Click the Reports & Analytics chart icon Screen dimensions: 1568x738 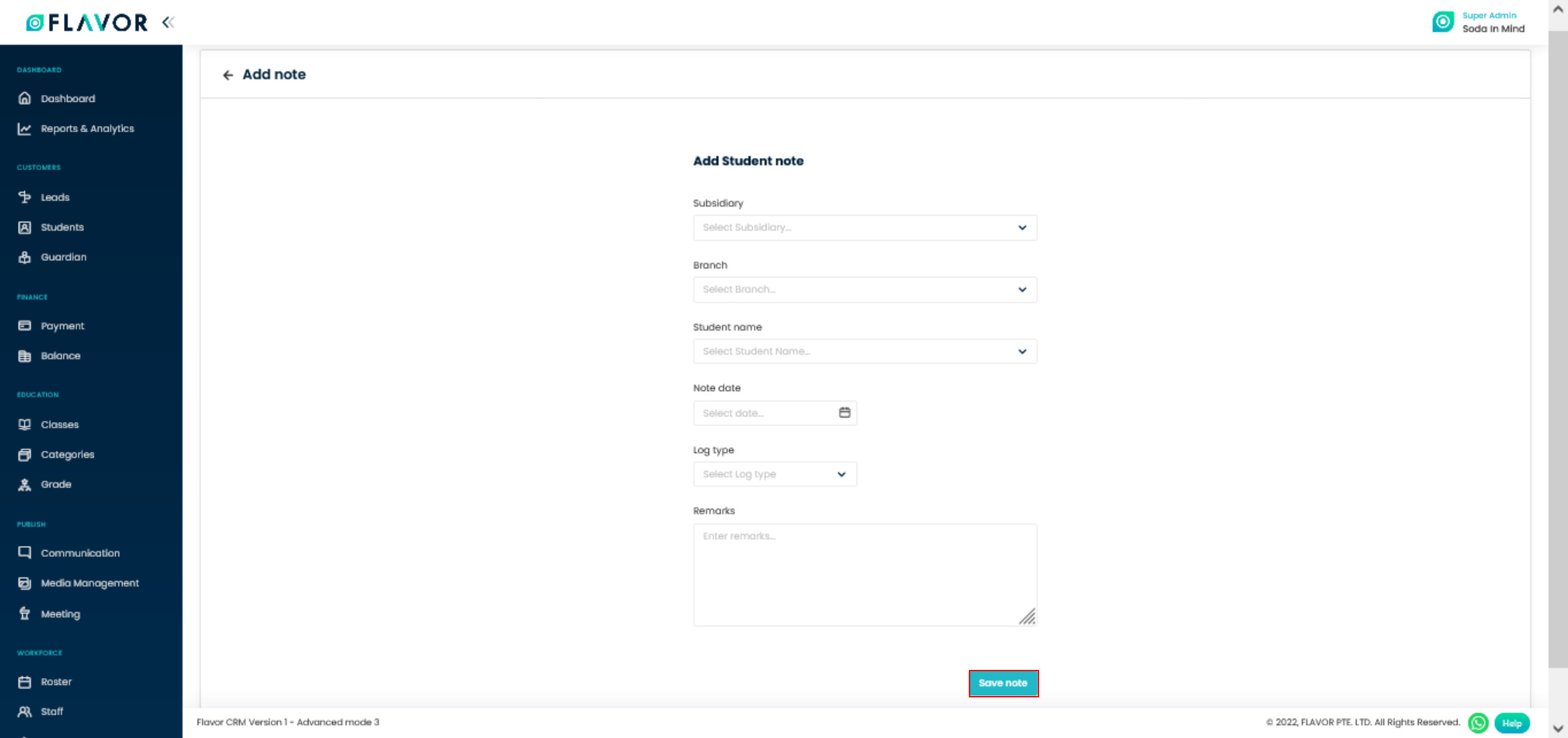[25, 129]
